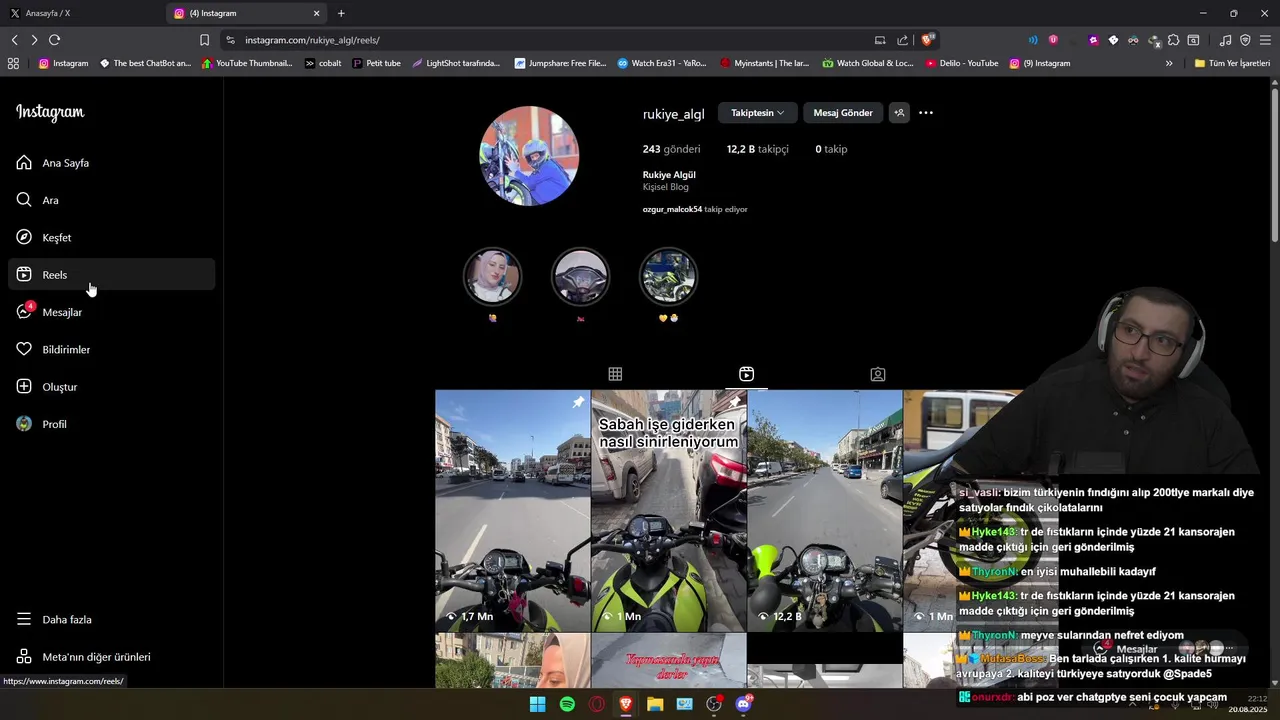The height and width of the screenshot is (720, 1280).
Task: Open second highlight showing motorcycle dashboard
Action: (580, 277)
